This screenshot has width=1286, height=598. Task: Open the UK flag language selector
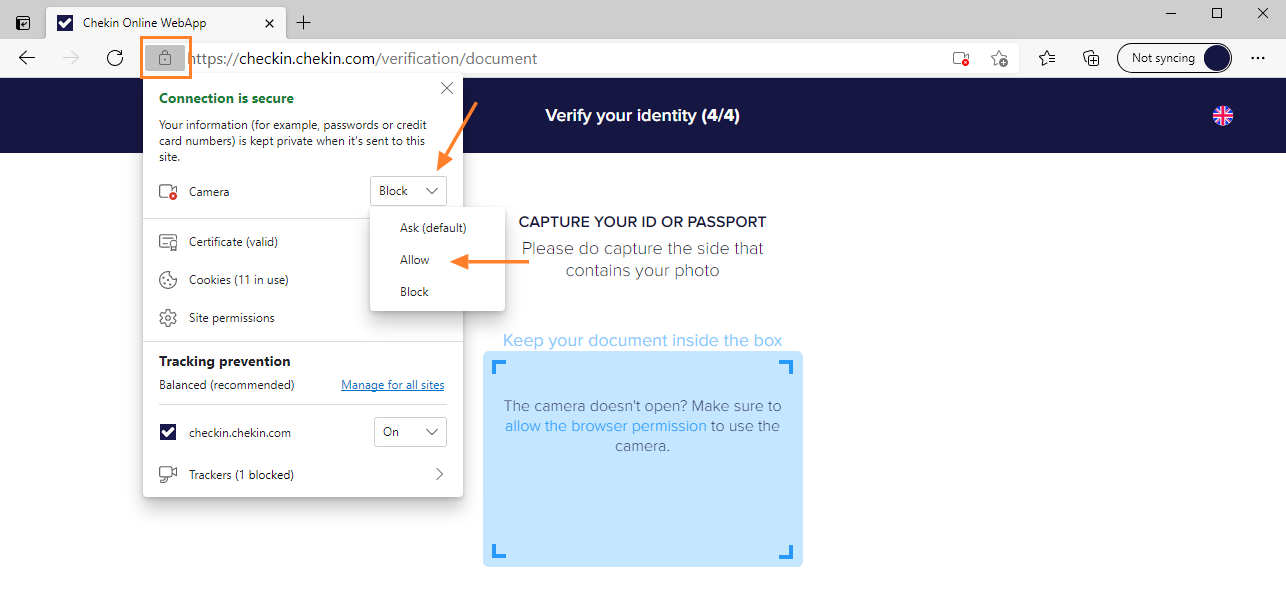[x=1223, y=116]
